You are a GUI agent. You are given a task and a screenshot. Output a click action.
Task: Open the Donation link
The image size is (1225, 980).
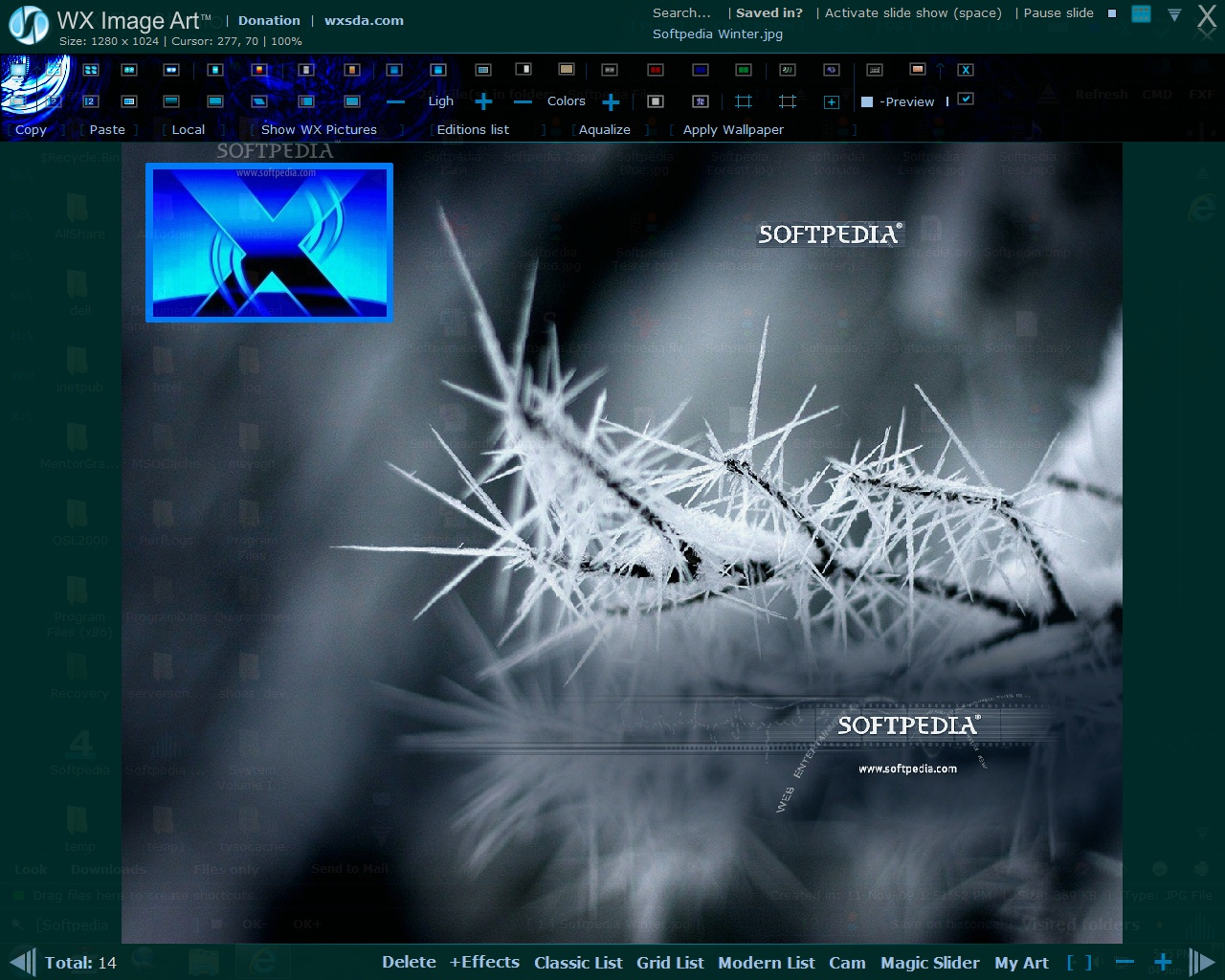click(x=269, y=20)
